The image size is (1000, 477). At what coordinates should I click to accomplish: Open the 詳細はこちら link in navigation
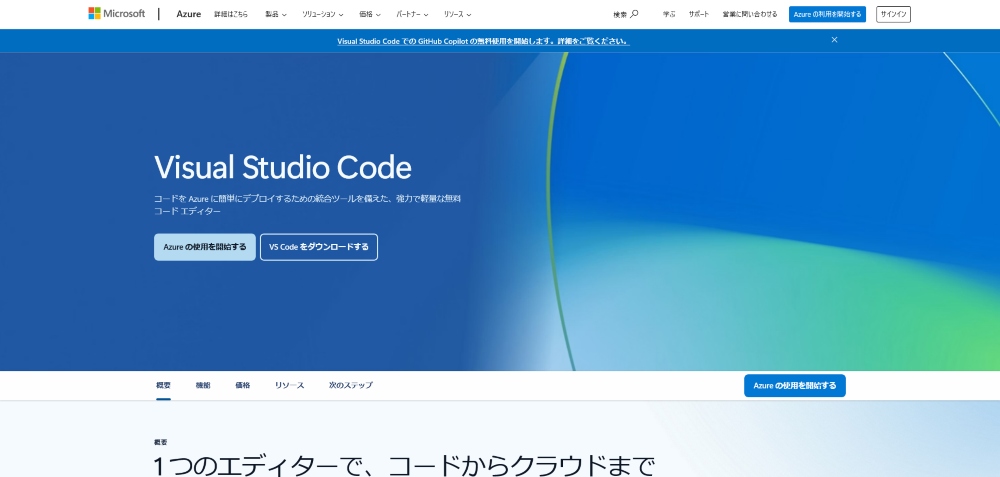tap(231, 14)
